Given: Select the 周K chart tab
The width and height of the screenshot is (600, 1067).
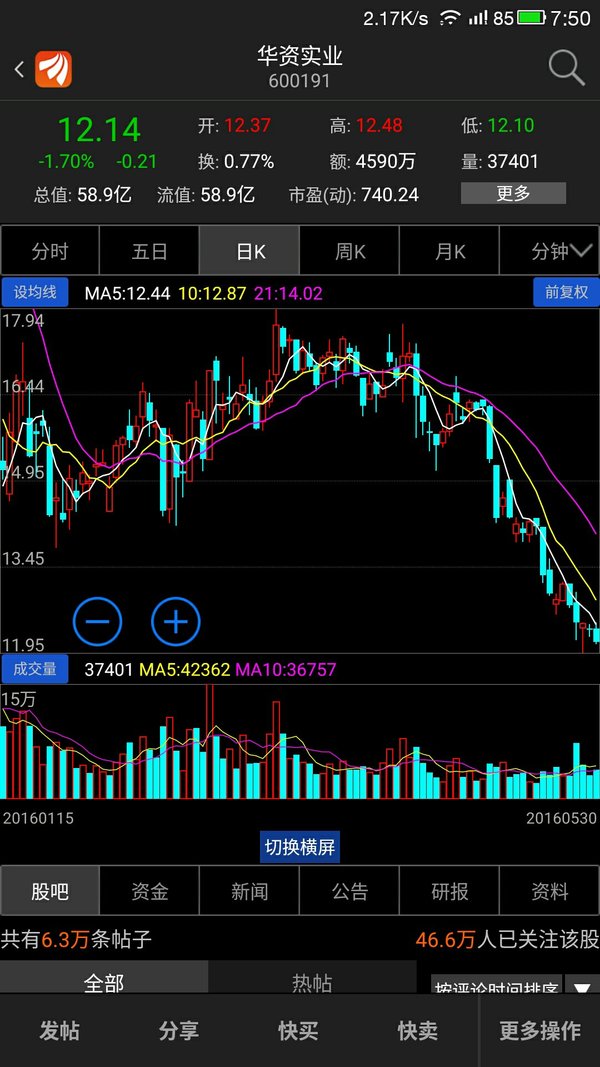Looking at the screenshot, I should pos(350,251).
